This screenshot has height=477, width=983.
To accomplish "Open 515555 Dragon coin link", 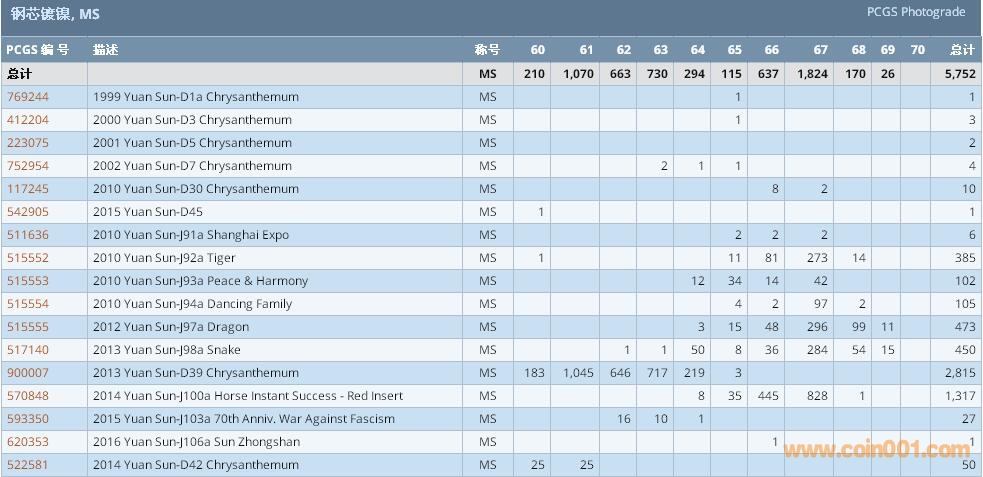I will click(x=28, y=327).
